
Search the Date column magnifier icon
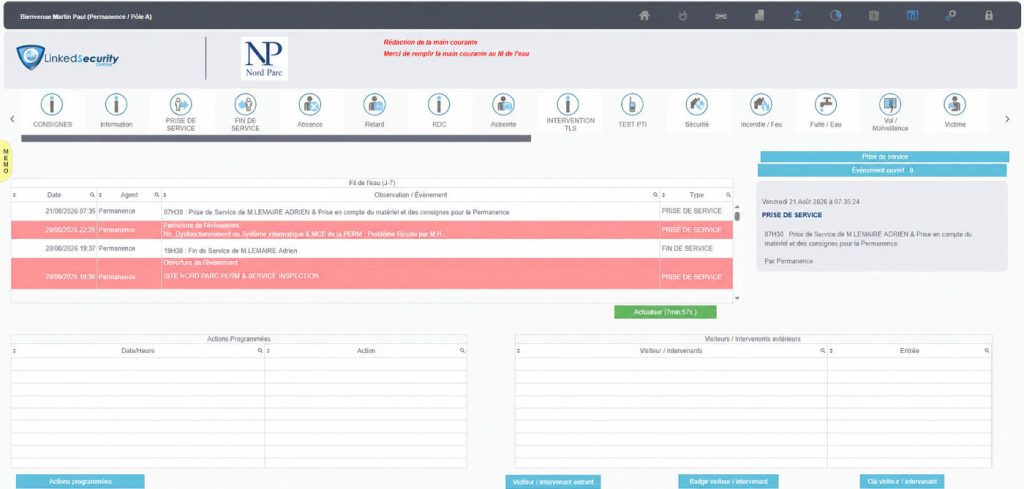(x=92, y=195)
